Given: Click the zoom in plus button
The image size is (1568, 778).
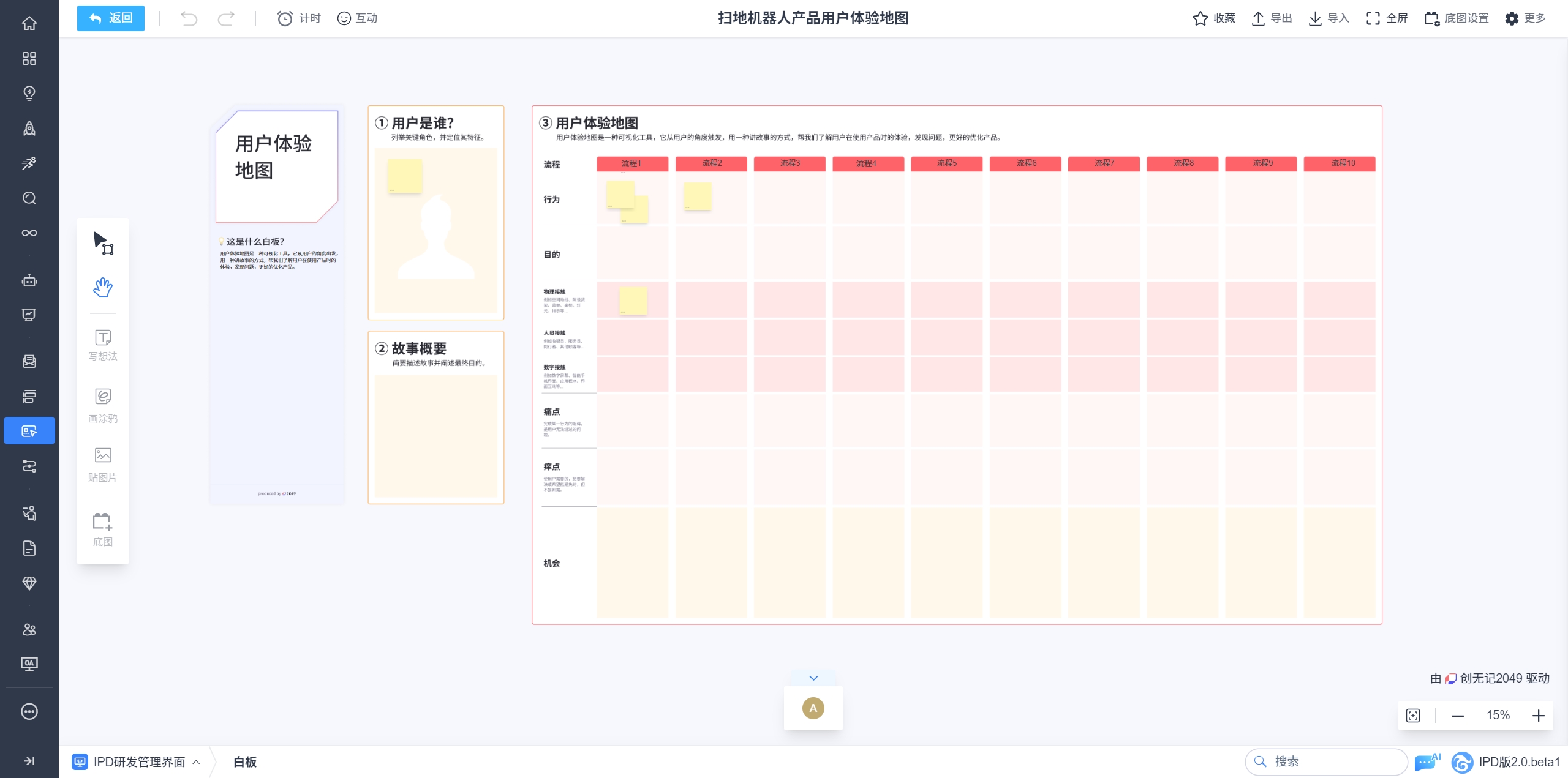Looking at the screenshot, I should click(1539, 716).
